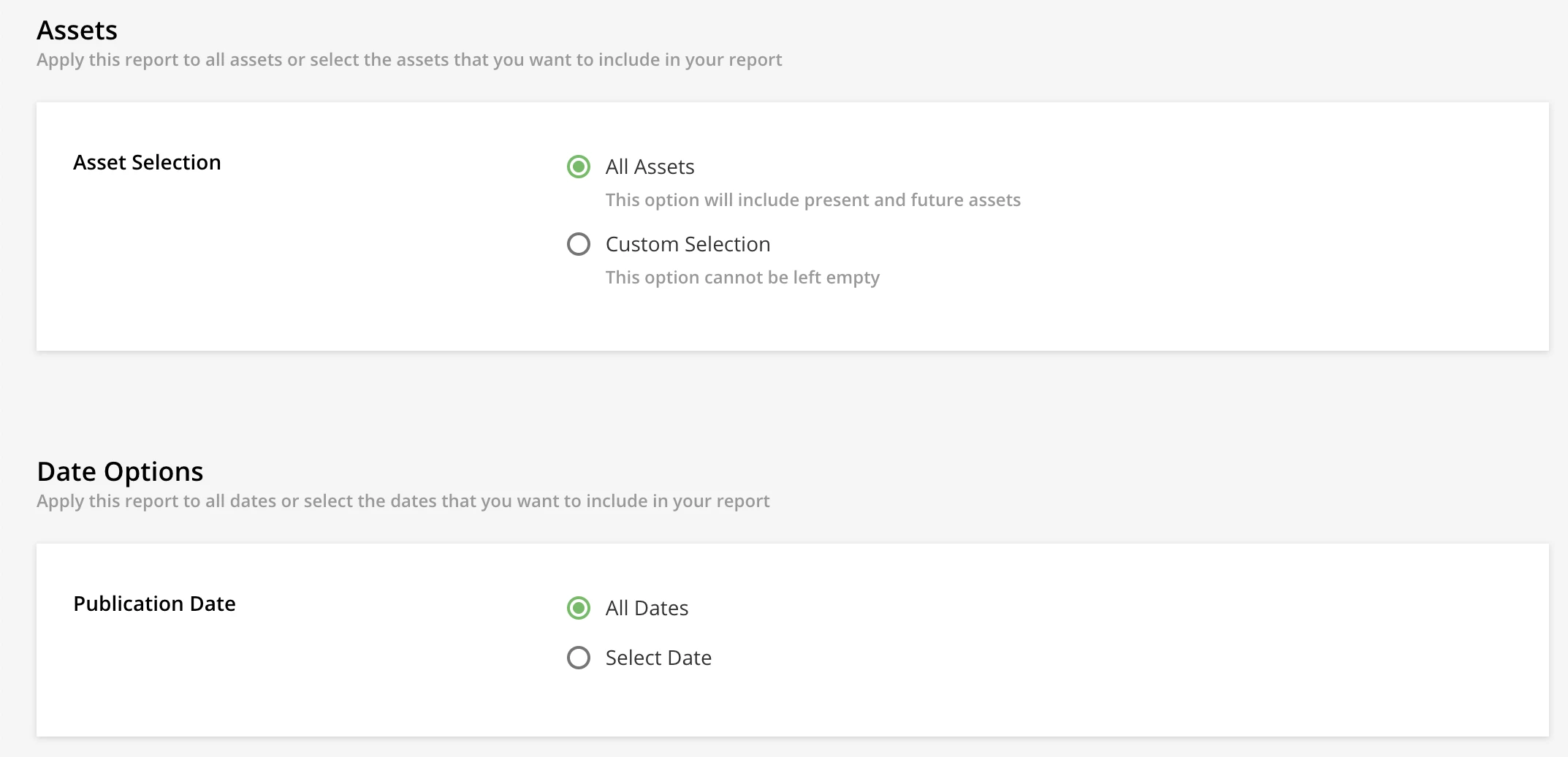
Task: Click the "Assets" section heading
Action: pyautogui.click(x=77, y=31)
